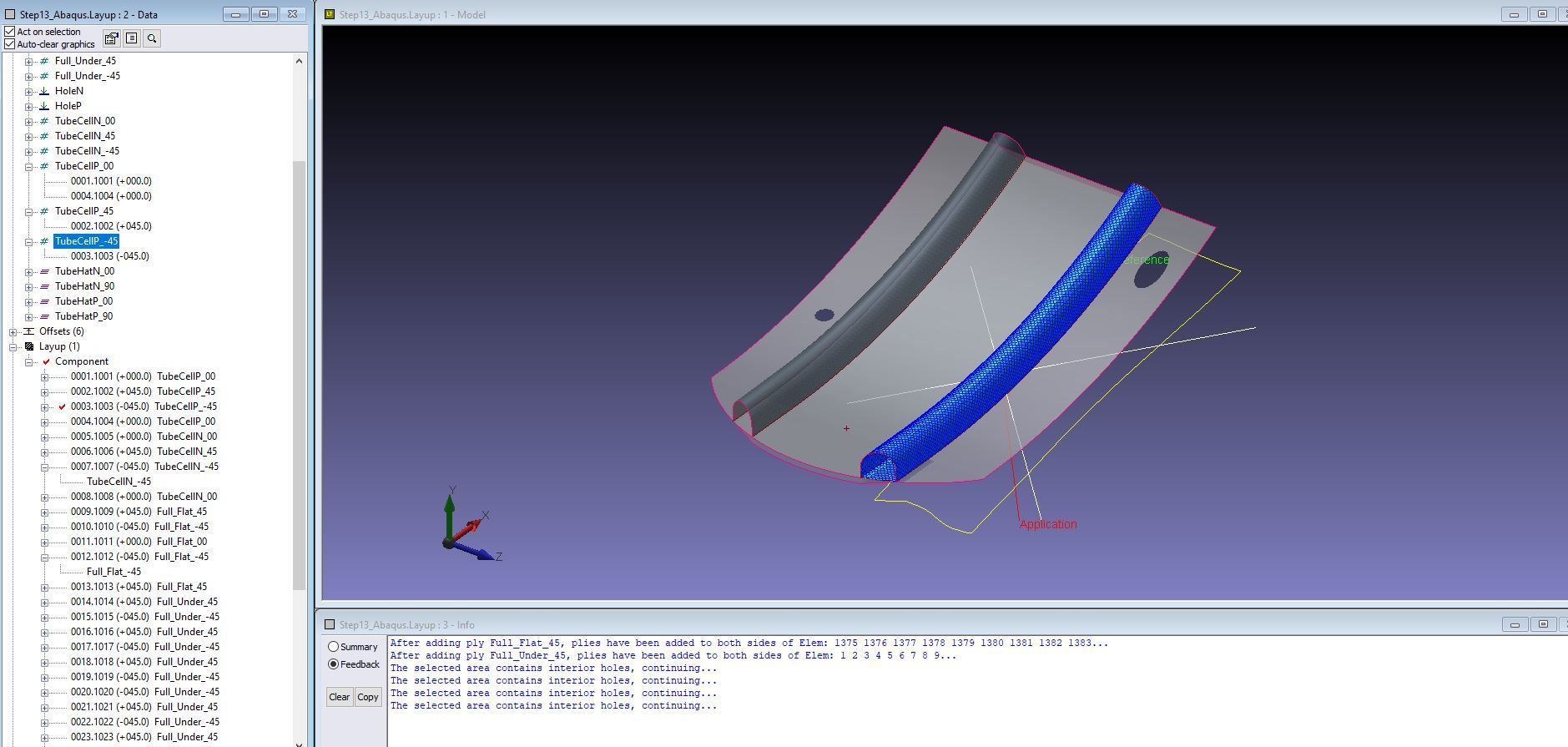Click the hash icon beside TubeCellN_-45
Viewport: 1568px width, 747px height.
pyautogui.click(x=45, y=151)
